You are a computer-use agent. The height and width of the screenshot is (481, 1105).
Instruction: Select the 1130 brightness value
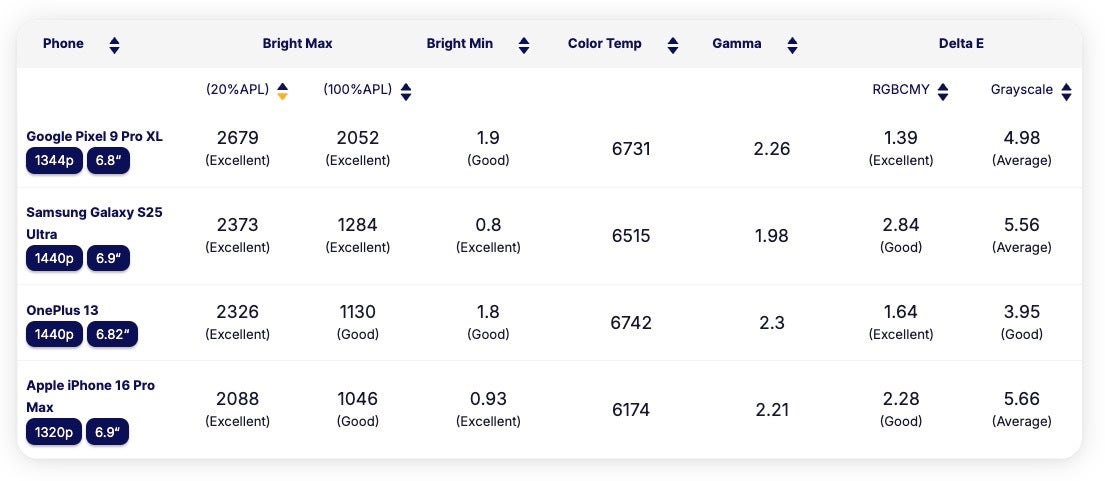(x=357, y=312)
